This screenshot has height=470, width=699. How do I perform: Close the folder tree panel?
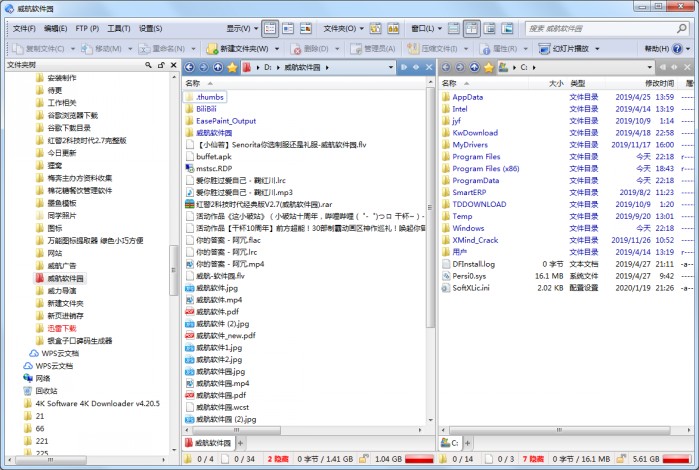[x=173, y=65]
